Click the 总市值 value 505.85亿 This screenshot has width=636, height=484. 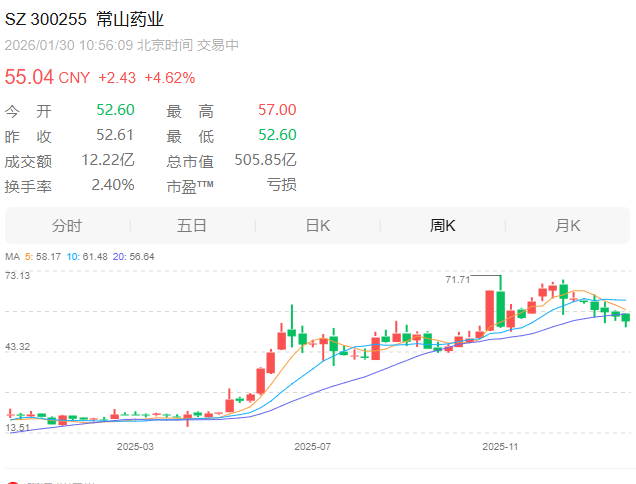[x=265, y=160]
